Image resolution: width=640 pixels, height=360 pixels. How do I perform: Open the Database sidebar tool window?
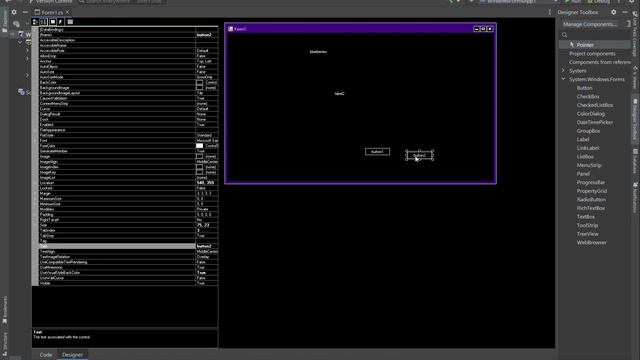(x=635, y=161)
